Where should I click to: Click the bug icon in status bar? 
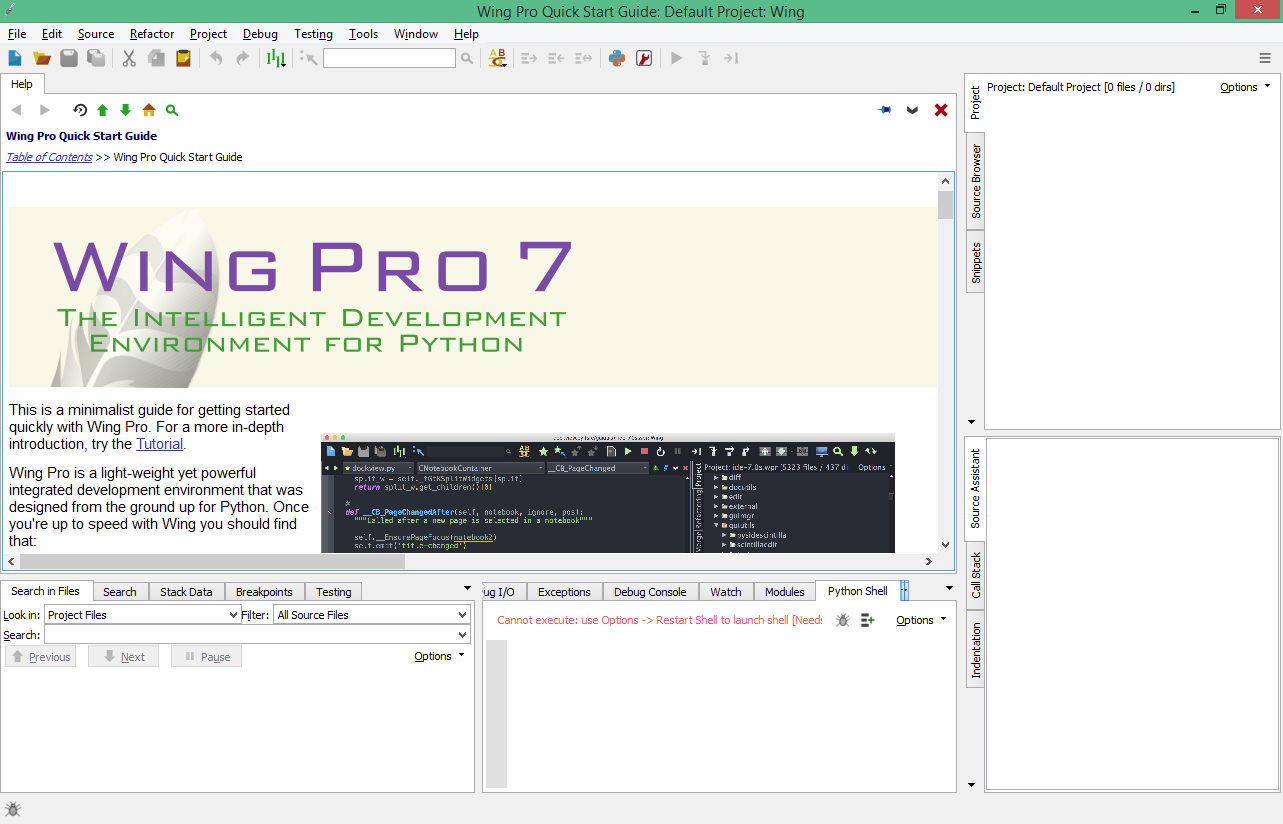pyautogui.click(x=13, y=809)
